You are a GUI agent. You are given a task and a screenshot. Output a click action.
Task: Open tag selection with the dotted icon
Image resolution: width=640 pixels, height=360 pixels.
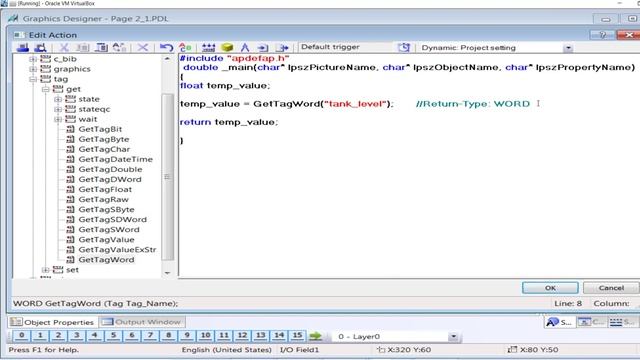pos(208,48)
